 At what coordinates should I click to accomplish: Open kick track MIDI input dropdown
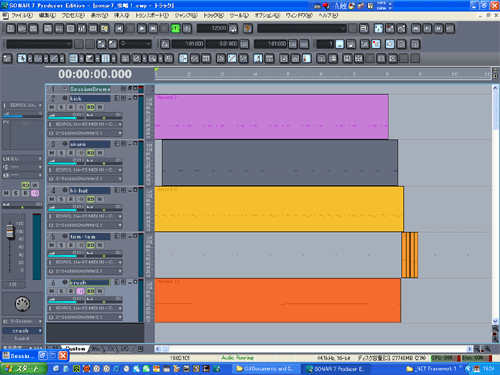(85, 124)
